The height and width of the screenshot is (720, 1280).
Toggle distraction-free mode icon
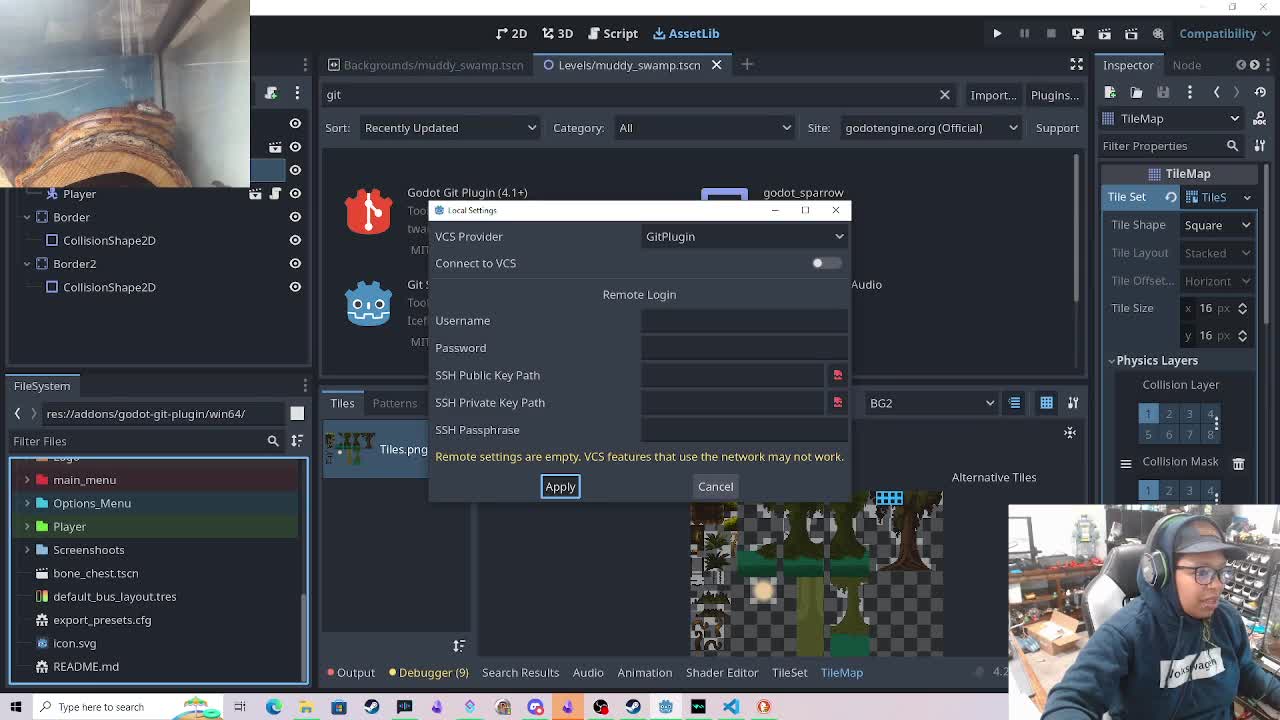(x=1077, y=65)
